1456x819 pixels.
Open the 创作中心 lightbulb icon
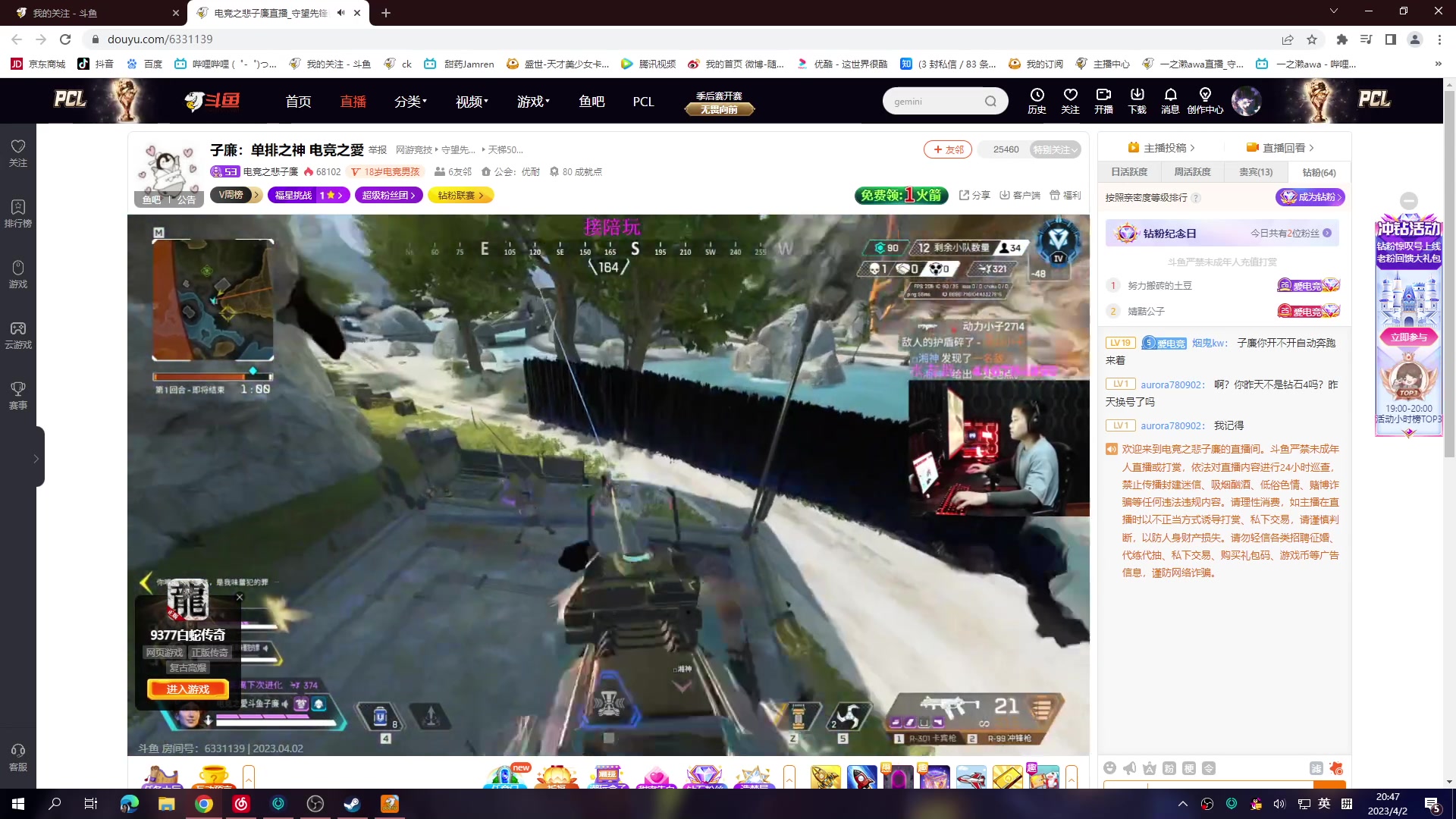tap(1205, 100)
